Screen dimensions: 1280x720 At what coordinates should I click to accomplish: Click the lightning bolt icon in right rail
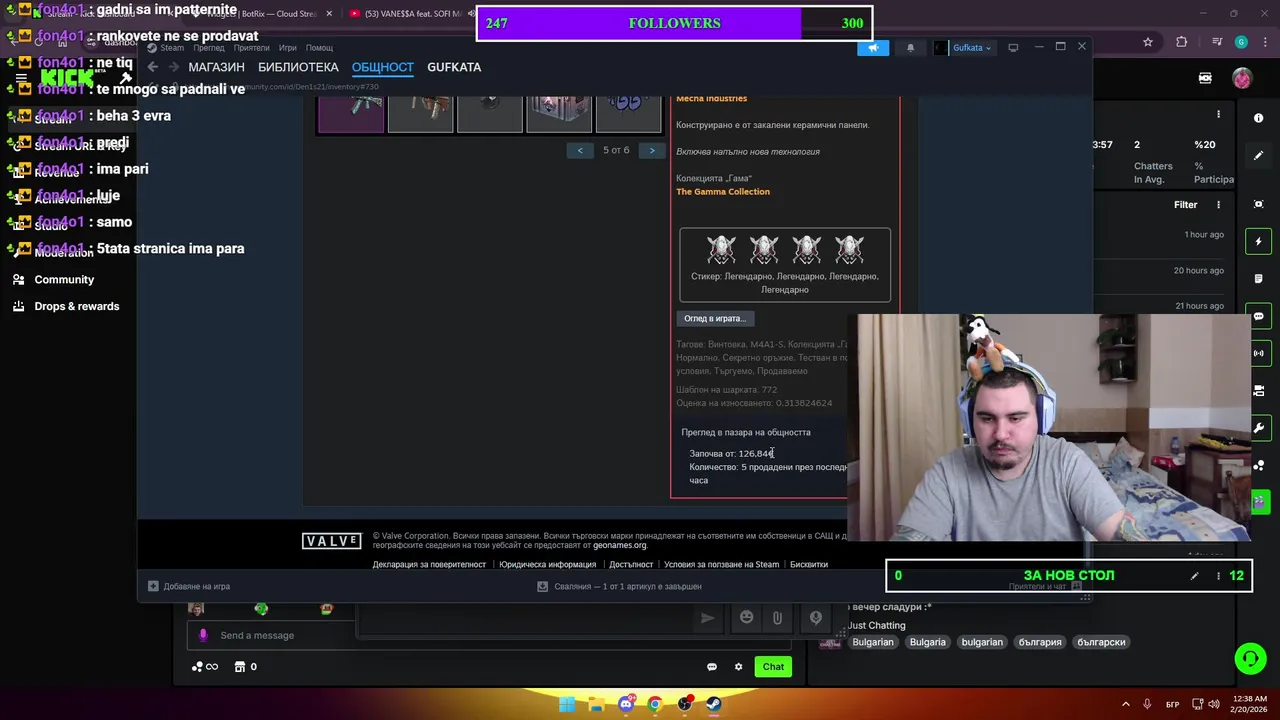[1259, 241]
